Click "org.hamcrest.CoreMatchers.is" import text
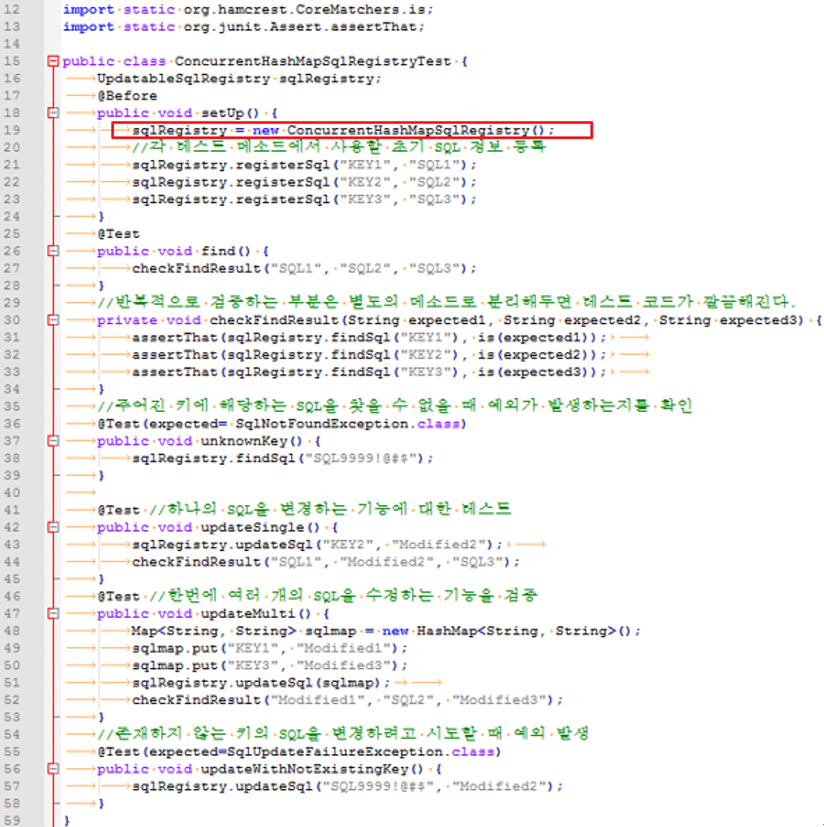This screenshot has height=827, width=824. [304, 9]
